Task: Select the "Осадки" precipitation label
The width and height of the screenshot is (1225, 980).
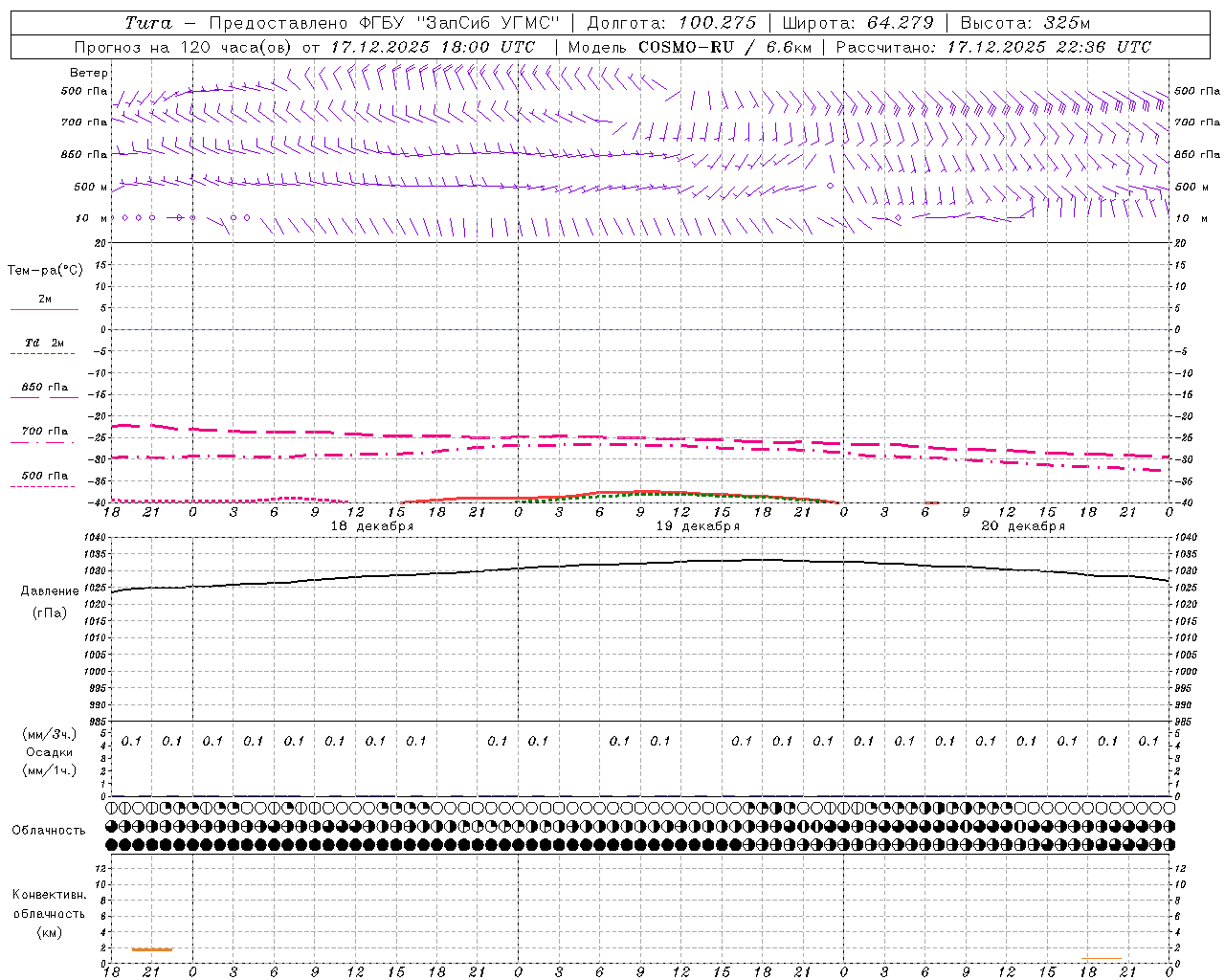Action: 50,752
